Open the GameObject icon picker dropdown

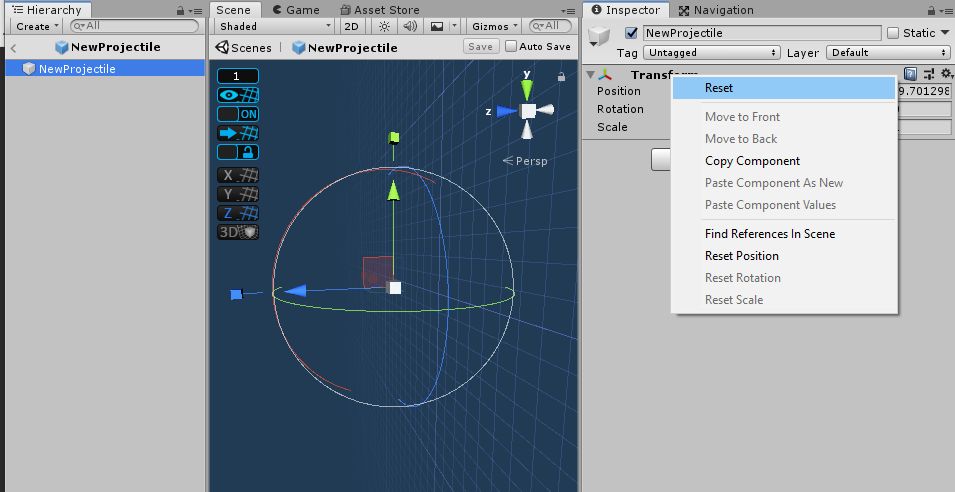(599, 37)
